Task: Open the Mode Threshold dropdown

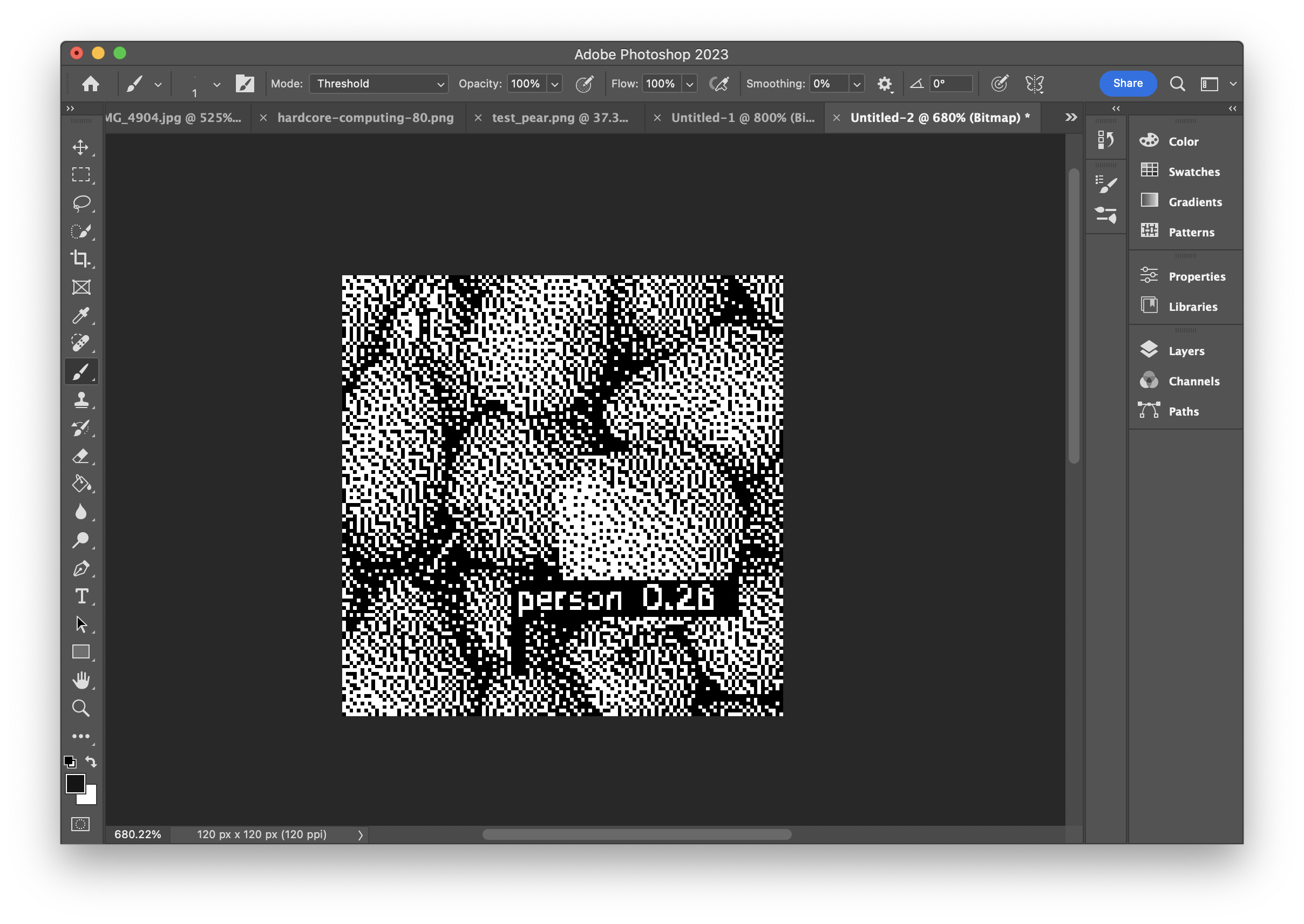Action: [x=379, y=84]
